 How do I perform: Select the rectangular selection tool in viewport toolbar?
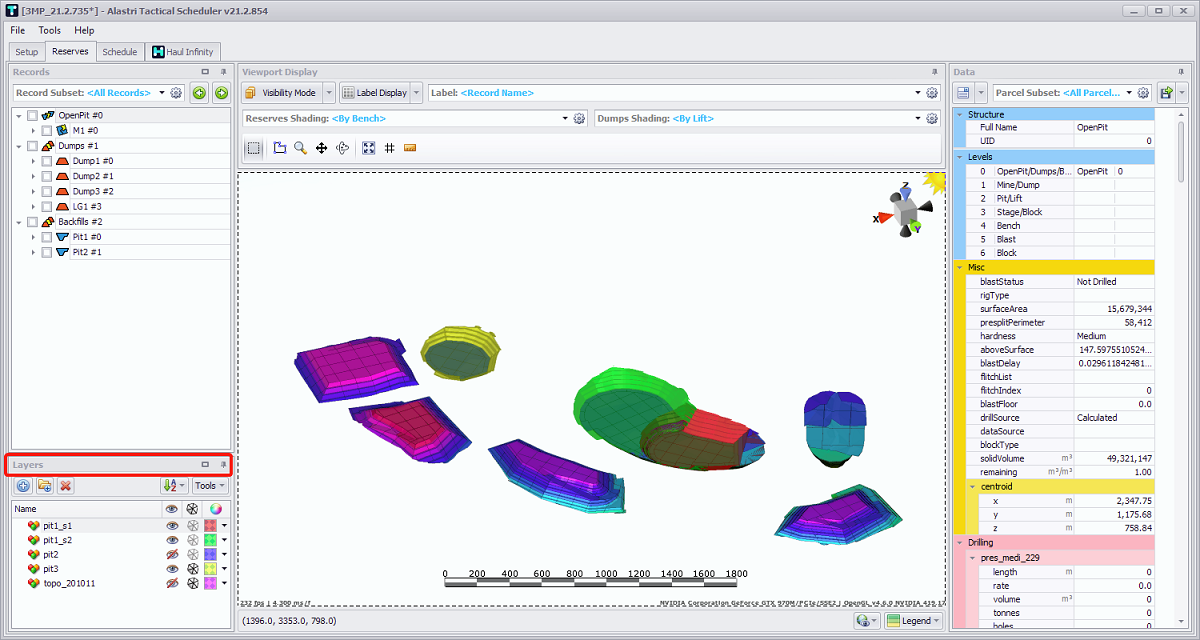(254, 148)
